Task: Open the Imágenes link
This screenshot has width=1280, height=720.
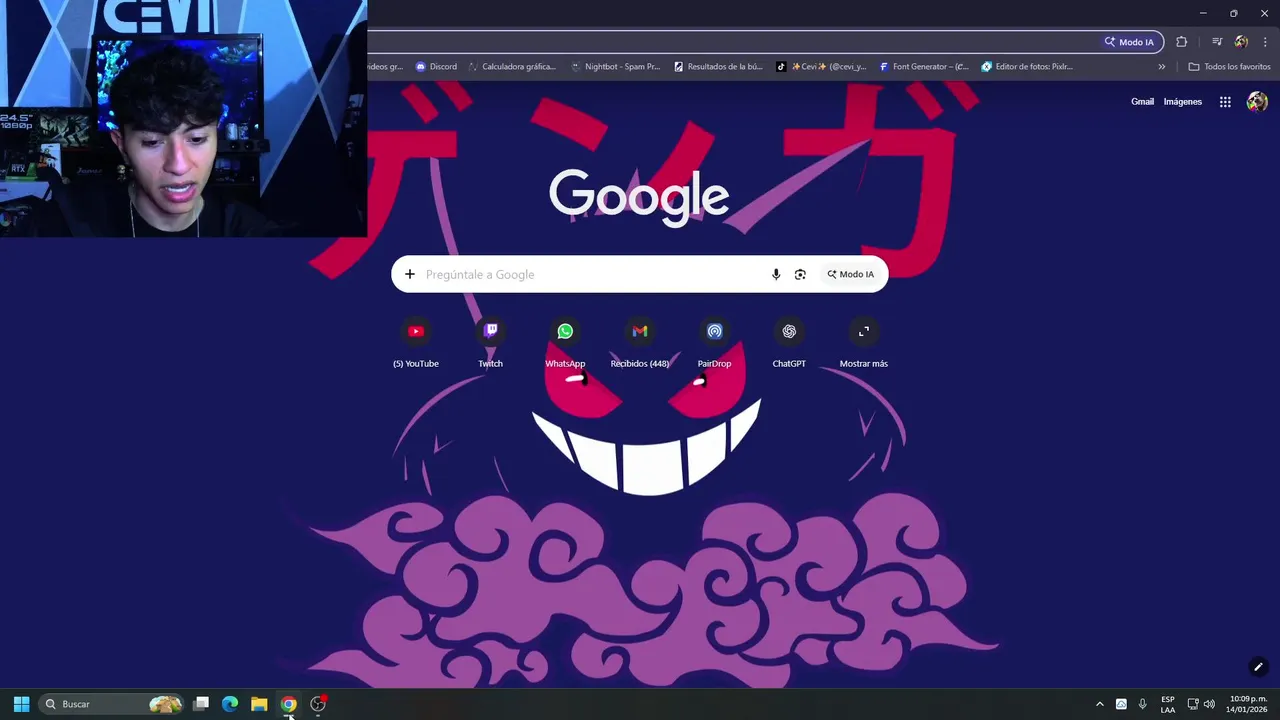Action: coord(1183,102)
